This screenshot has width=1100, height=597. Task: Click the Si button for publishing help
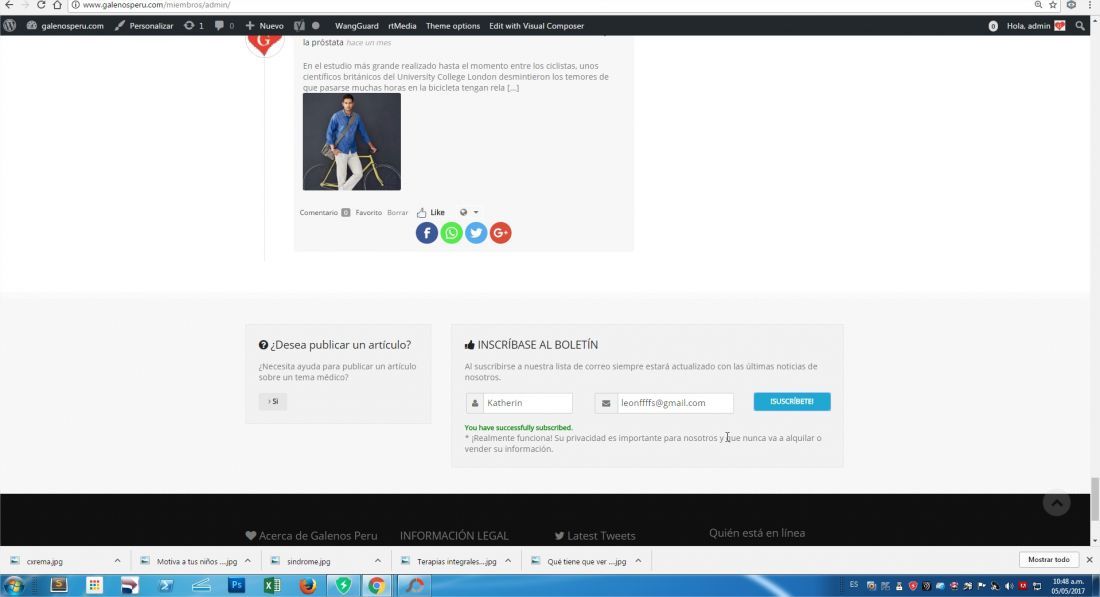(x=273, y=401)
